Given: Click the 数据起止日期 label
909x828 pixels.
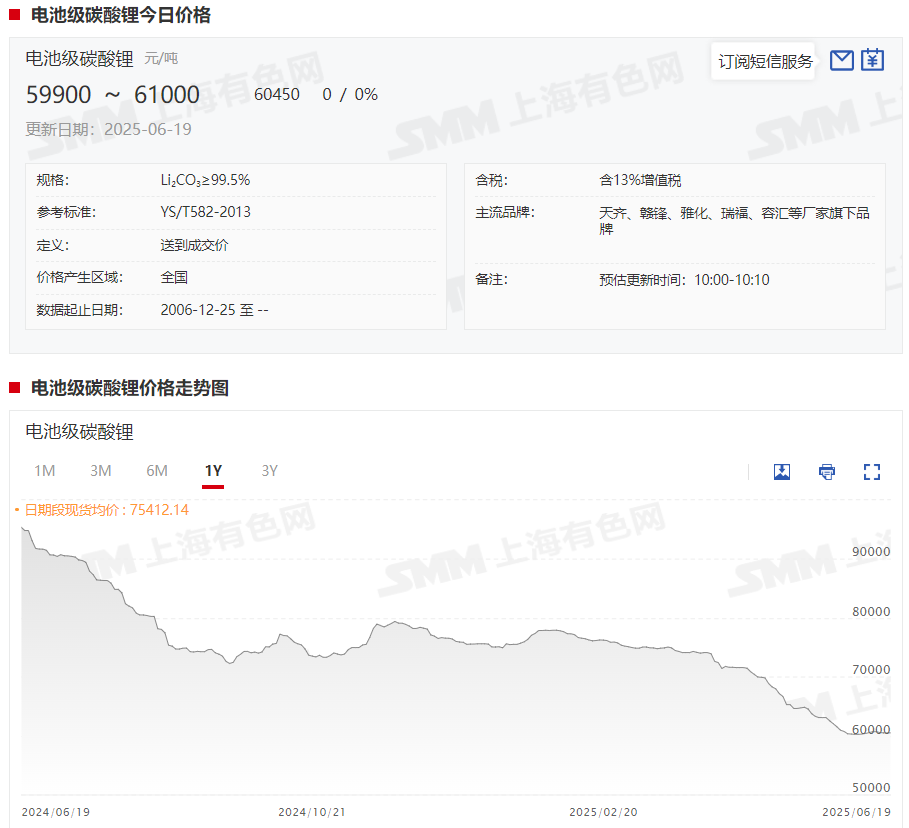Looking at the screenshot, I should 79,310.
